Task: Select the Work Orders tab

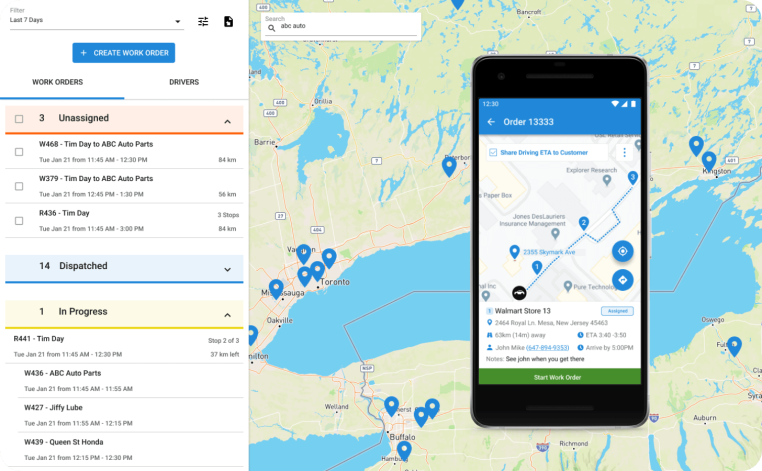Action: (x=58, y=82)
